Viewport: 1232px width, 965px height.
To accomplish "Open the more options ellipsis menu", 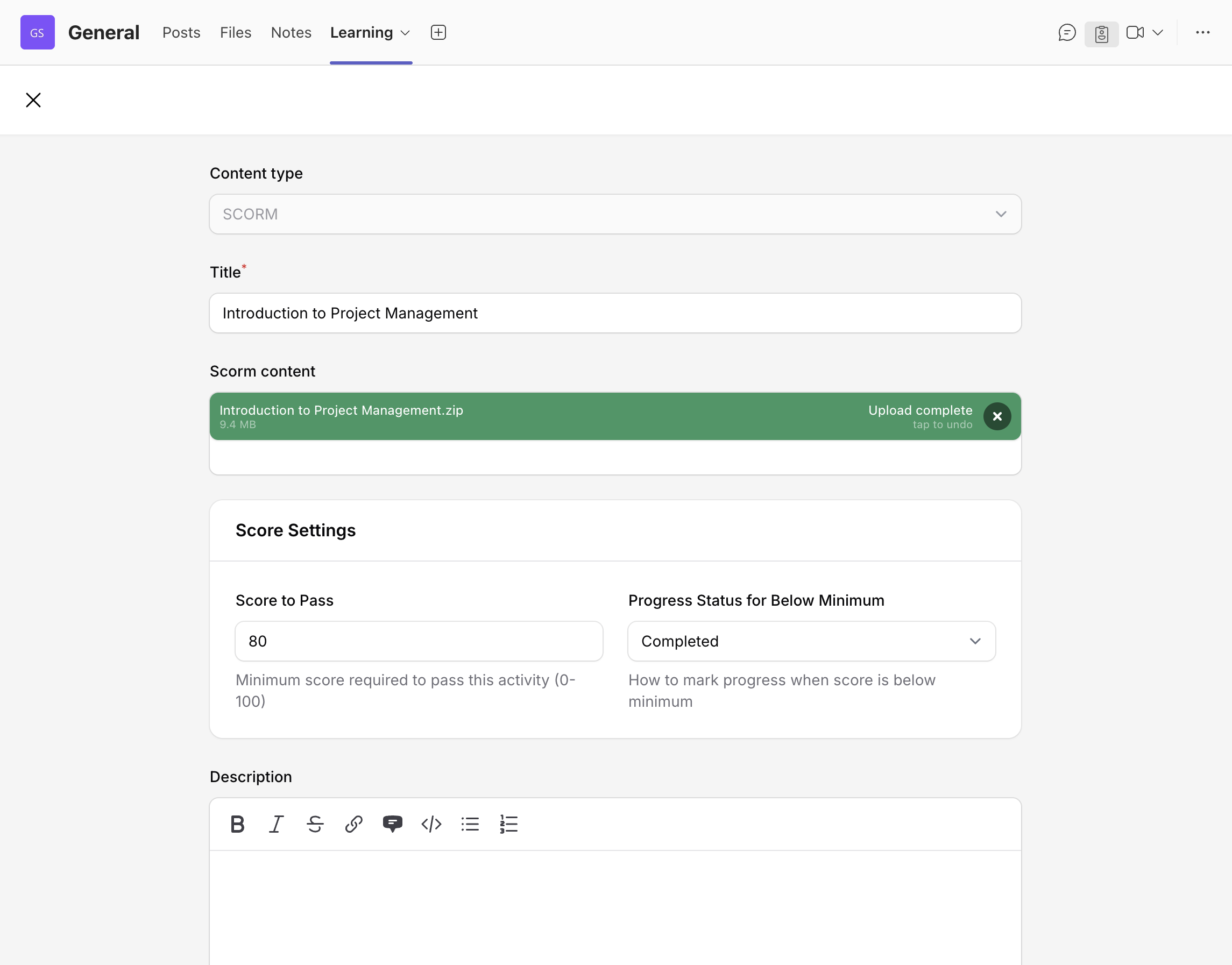I will 1202,33.
